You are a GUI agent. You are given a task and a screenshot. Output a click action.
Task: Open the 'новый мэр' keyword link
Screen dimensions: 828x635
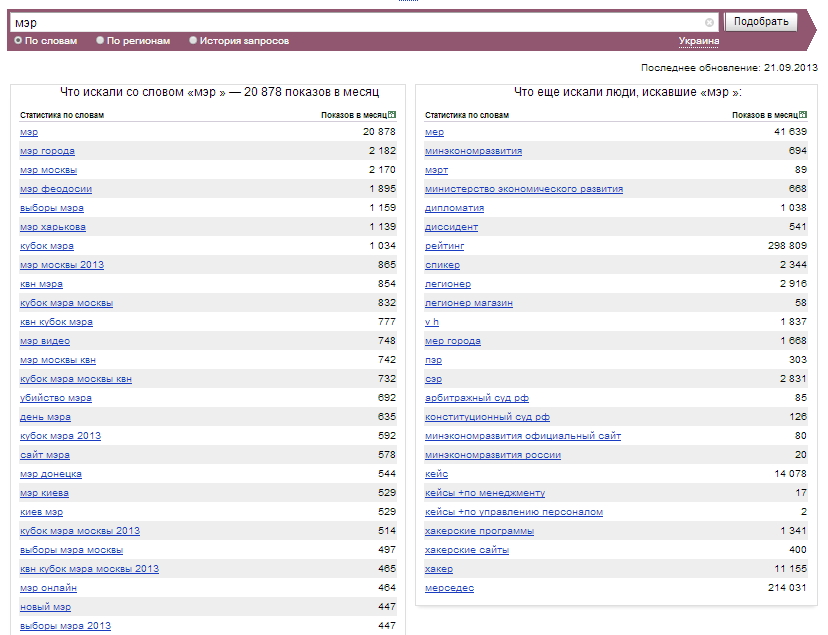click(45, 607)
